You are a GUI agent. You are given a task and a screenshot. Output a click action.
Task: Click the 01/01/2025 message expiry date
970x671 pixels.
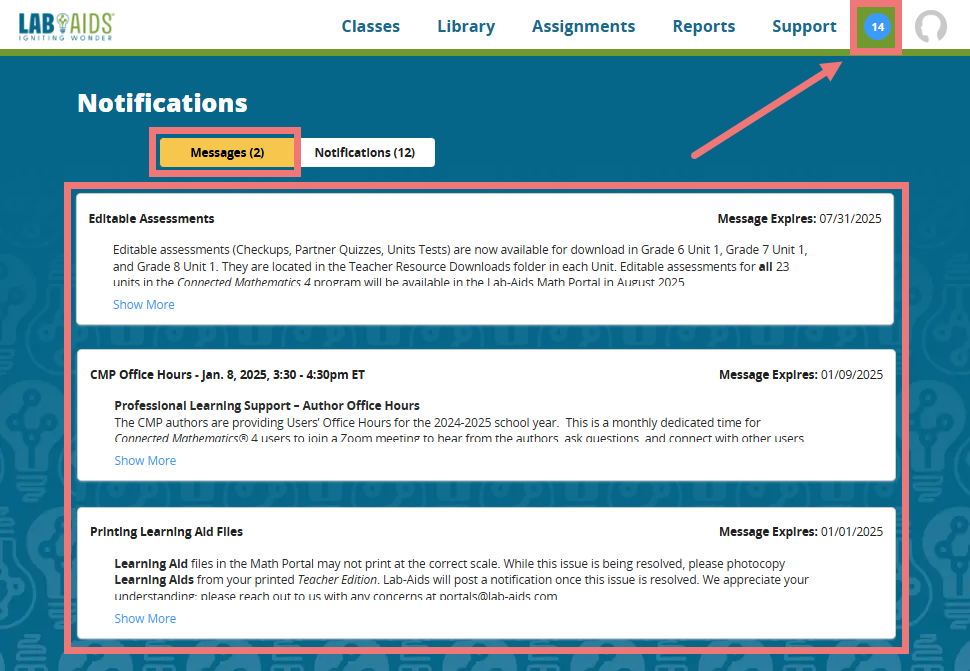click(851, 532)
